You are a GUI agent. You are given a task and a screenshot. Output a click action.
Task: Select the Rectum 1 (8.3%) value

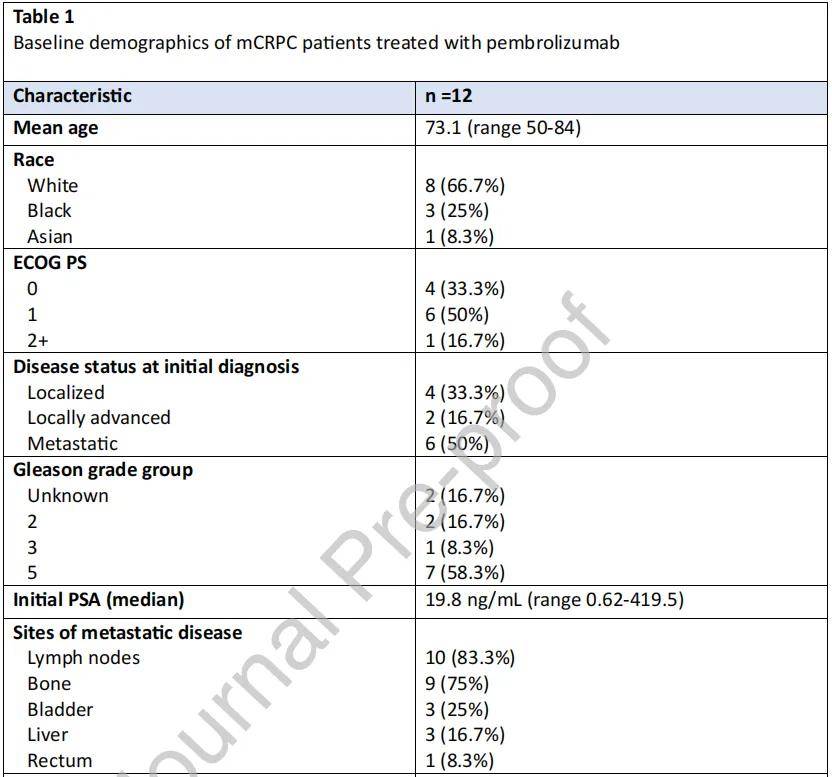(x=459, y=761)
